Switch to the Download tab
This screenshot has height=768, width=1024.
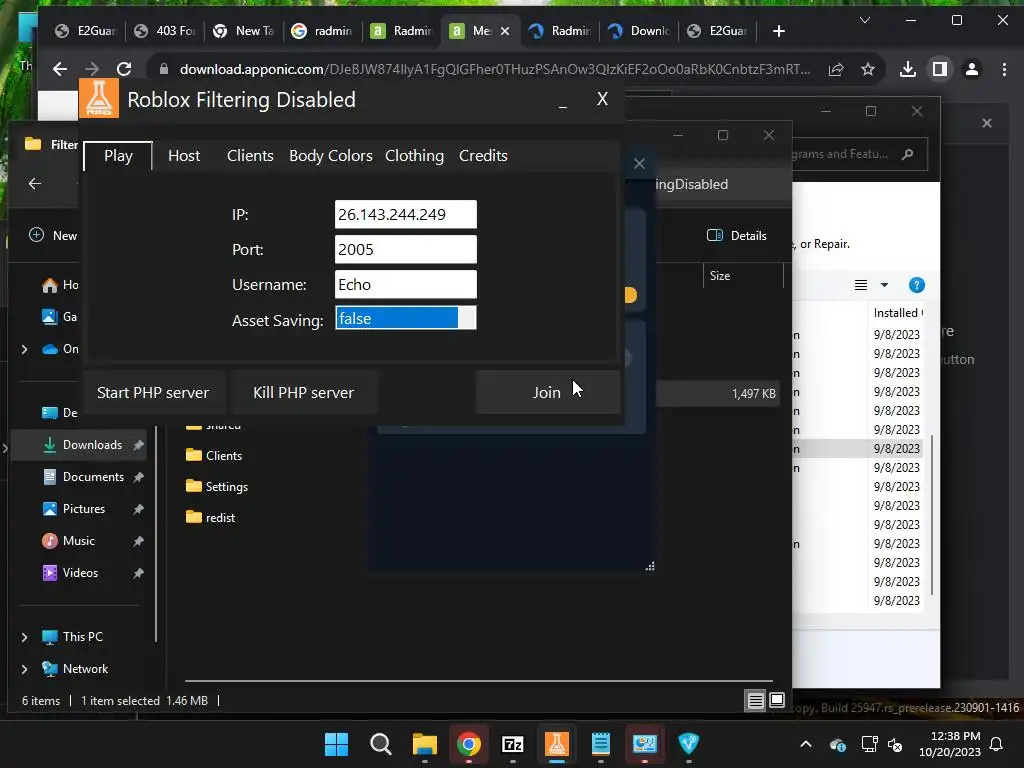pos(639,31)
